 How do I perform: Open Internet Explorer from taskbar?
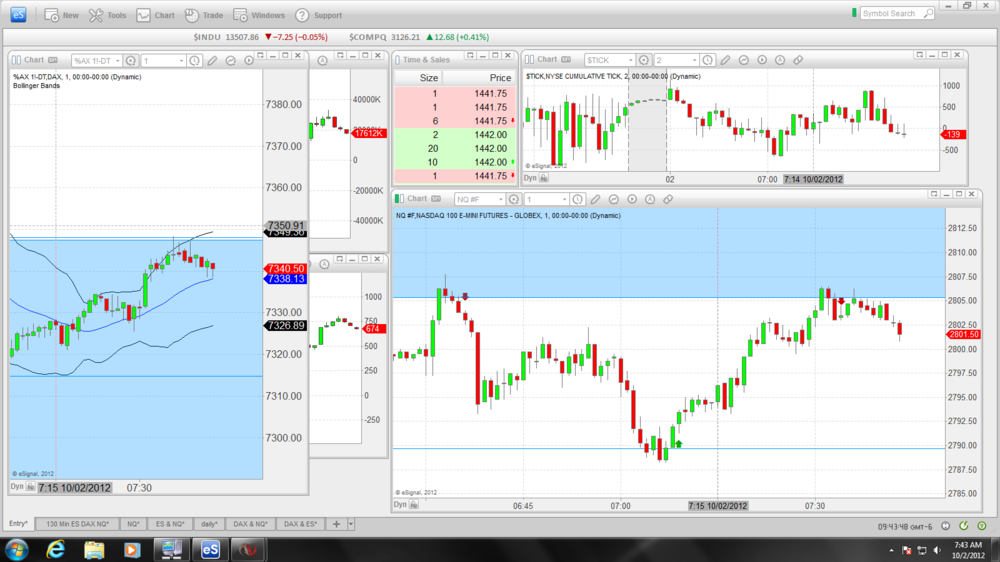[56, 549]
